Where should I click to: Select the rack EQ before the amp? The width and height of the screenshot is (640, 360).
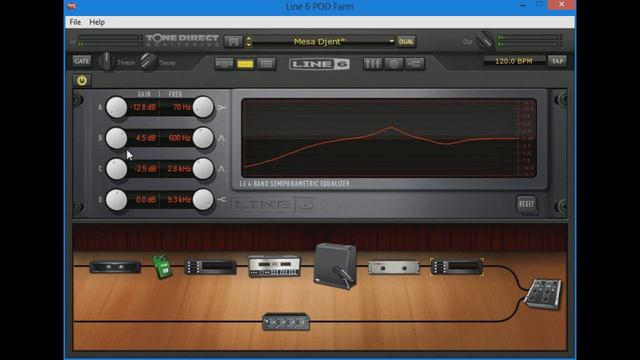(x=210, y=267)
